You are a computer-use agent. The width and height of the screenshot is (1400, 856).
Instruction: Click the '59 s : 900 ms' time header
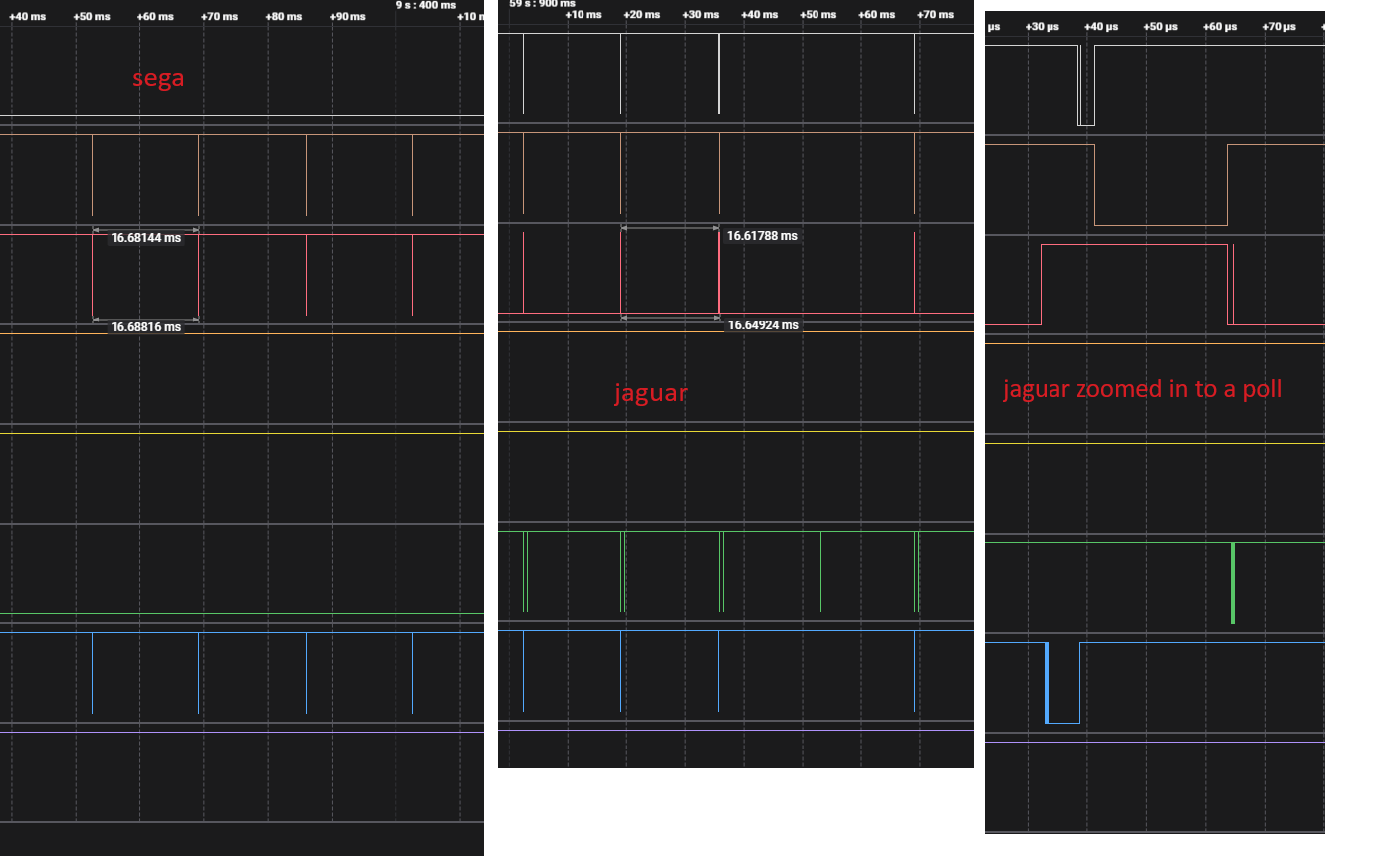tap(542, 4)
